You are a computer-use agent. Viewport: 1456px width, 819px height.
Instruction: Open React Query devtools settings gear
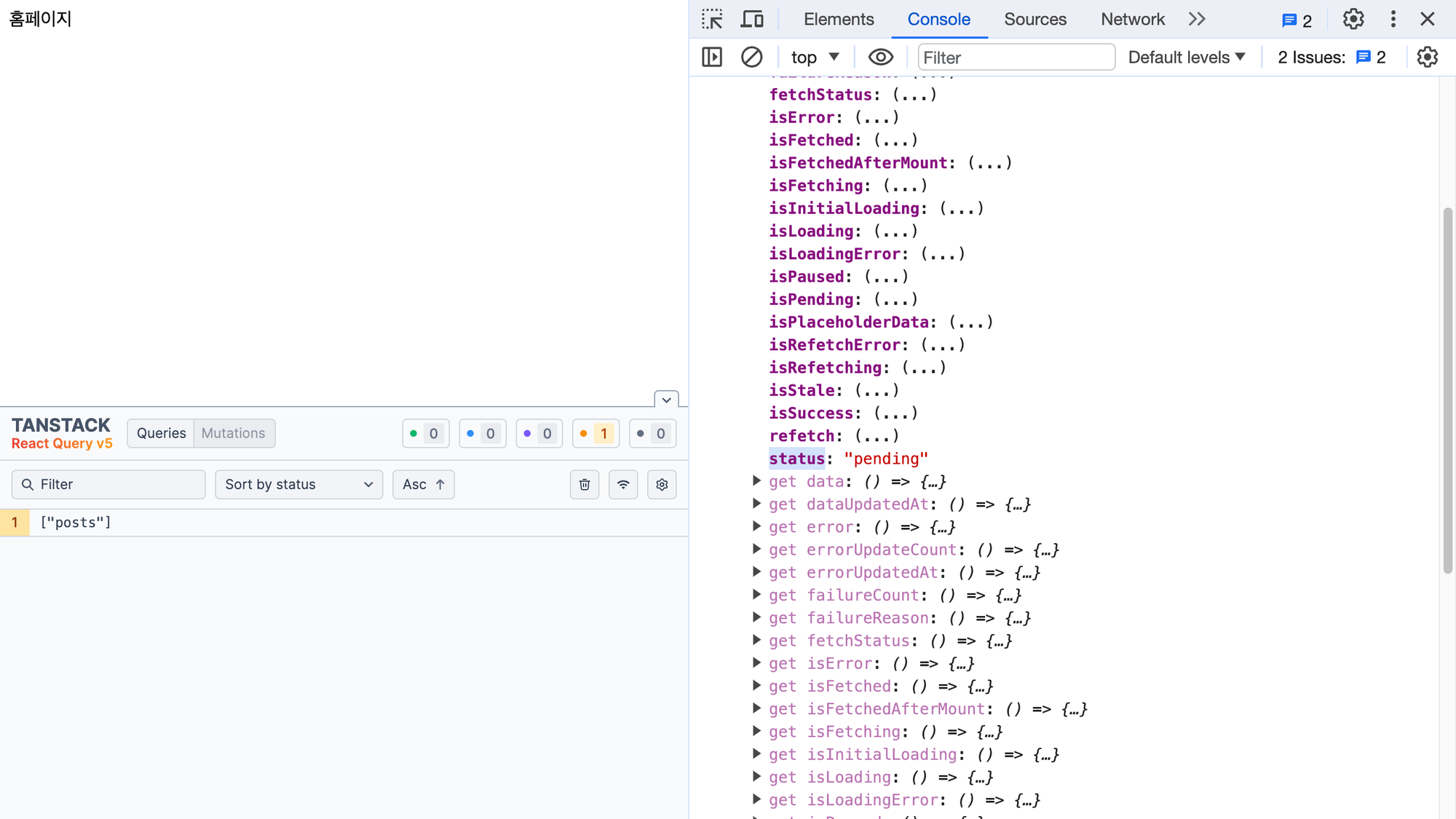click(x=662, y=484)
